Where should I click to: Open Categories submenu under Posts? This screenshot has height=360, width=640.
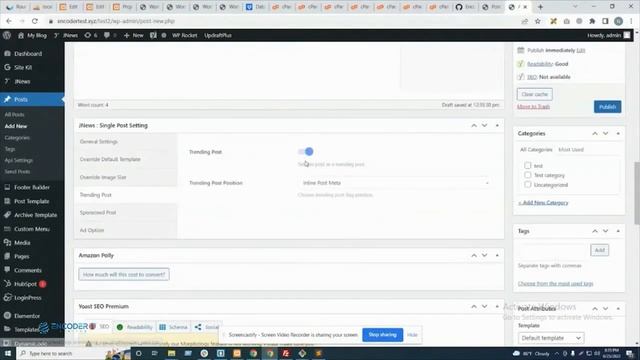[x=17, y=138]
